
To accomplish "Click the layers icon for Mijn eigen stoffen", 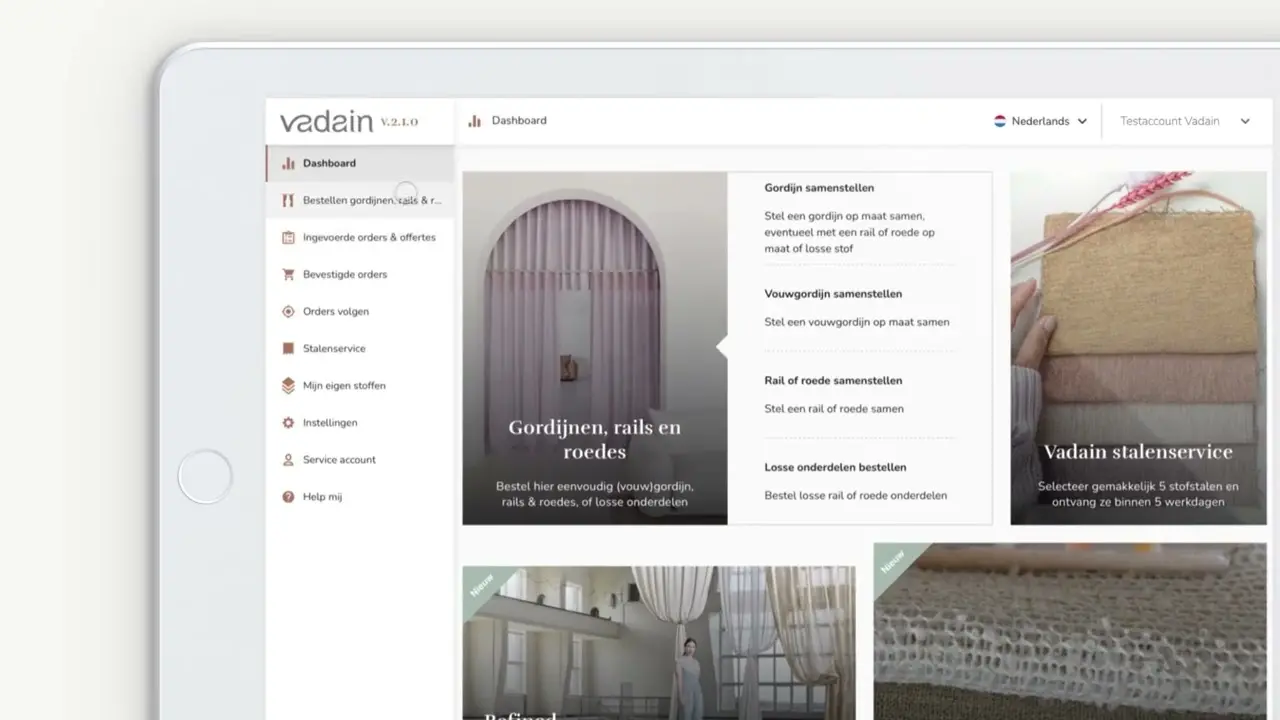I will click(x=288, y=386).
